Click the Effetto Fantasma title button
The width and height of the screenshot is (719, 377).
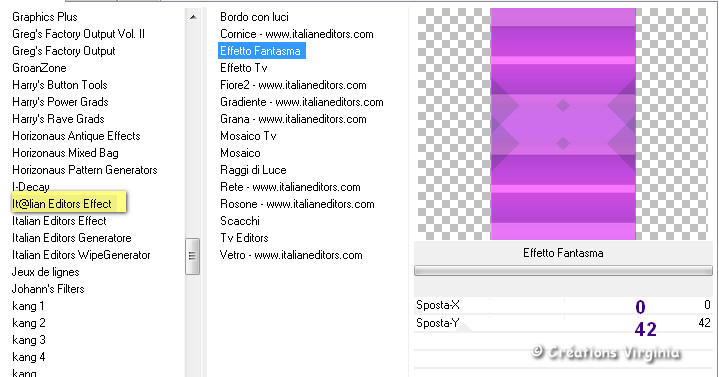(563, 253)
